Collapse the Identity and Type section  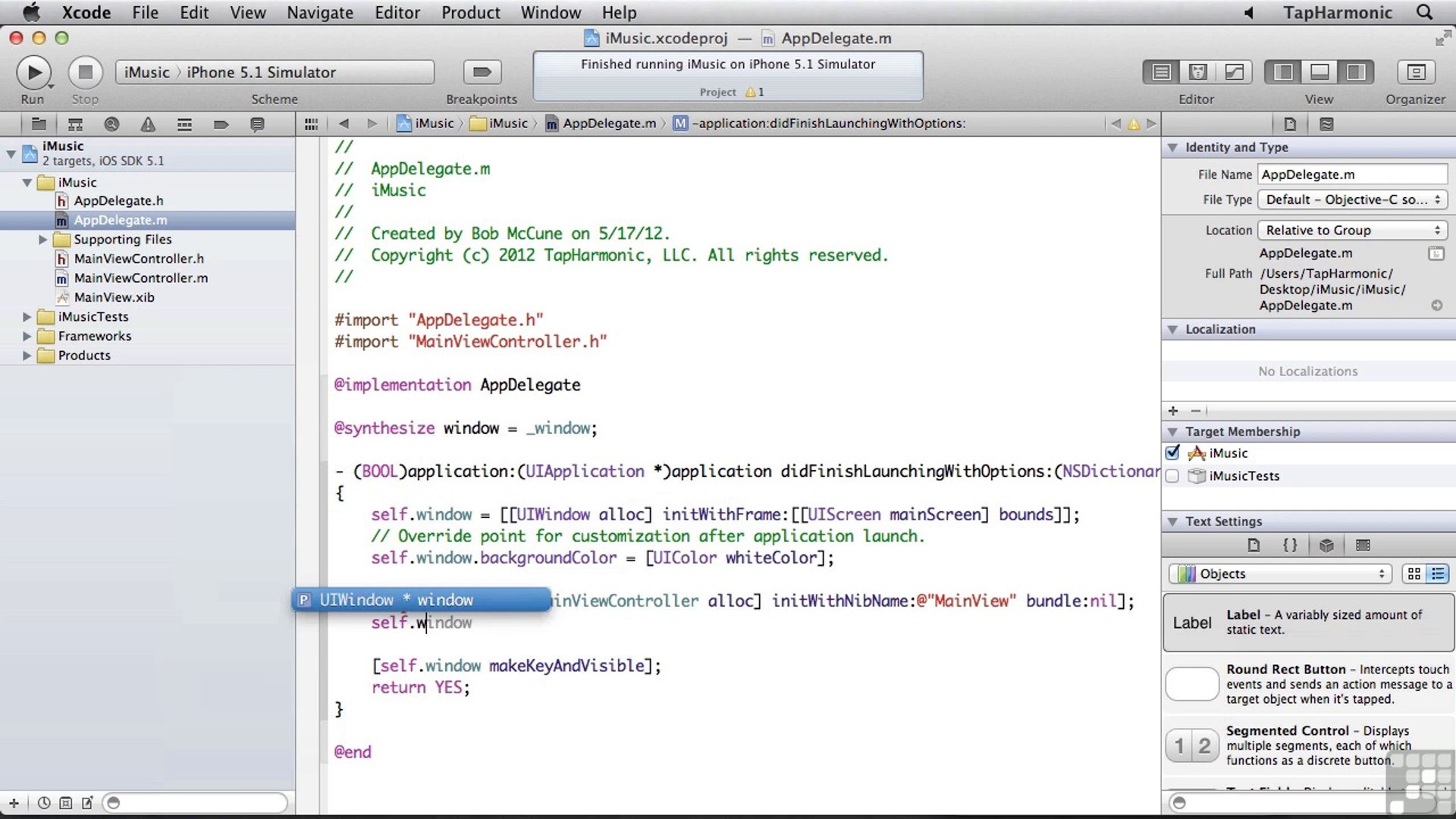click(x=1173, y=148)
